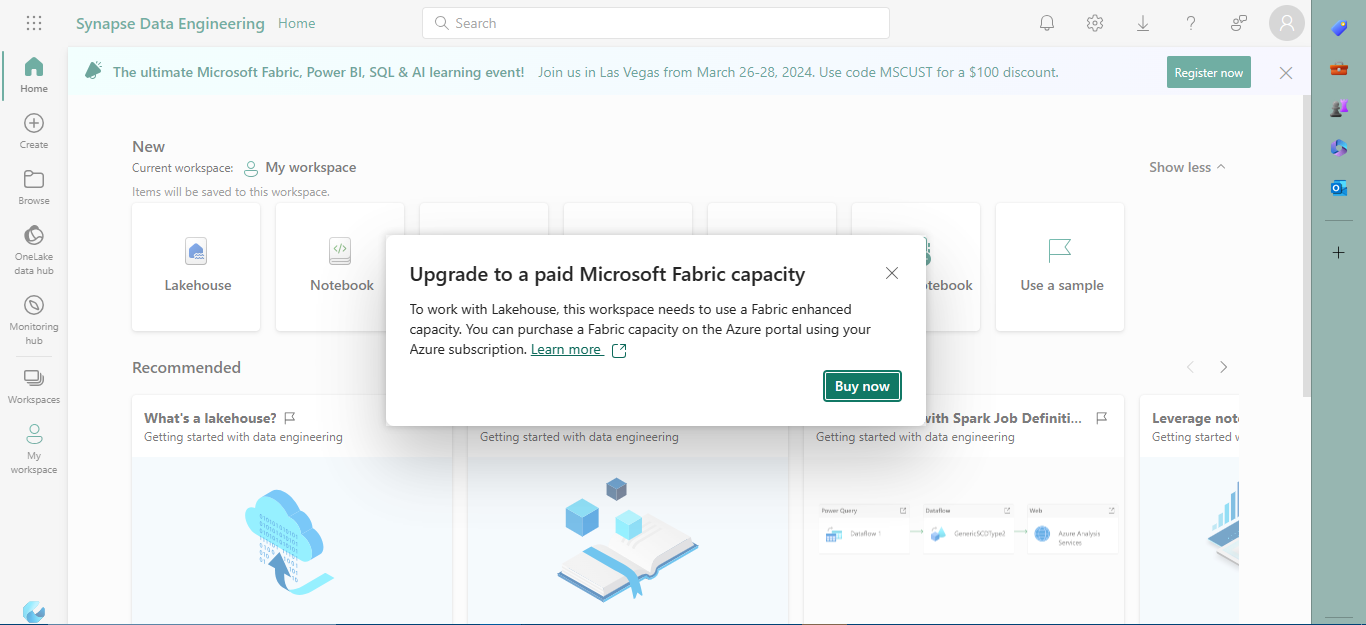Open the toolbox sidebar icon
This screenshot has width=1366, height=625.
1339,69
